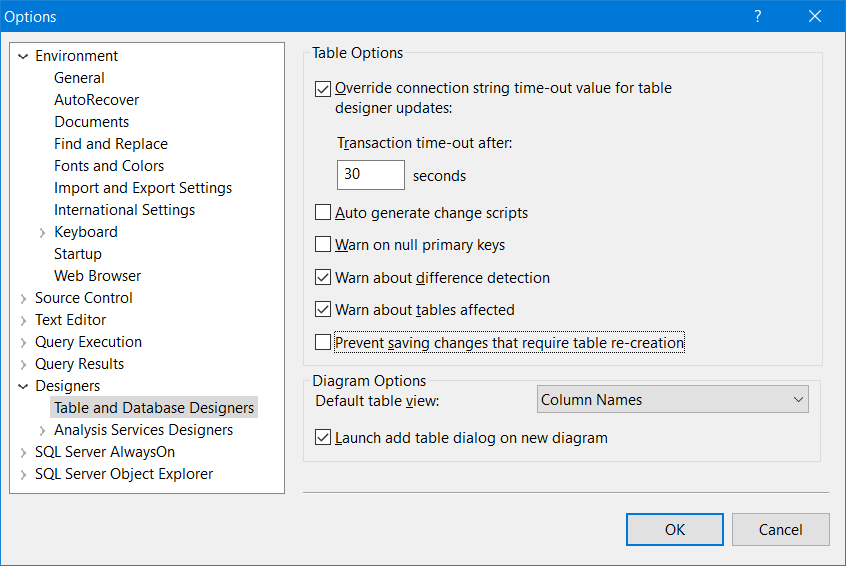Expand Analysis Services Designers node

tap(42, 430)
